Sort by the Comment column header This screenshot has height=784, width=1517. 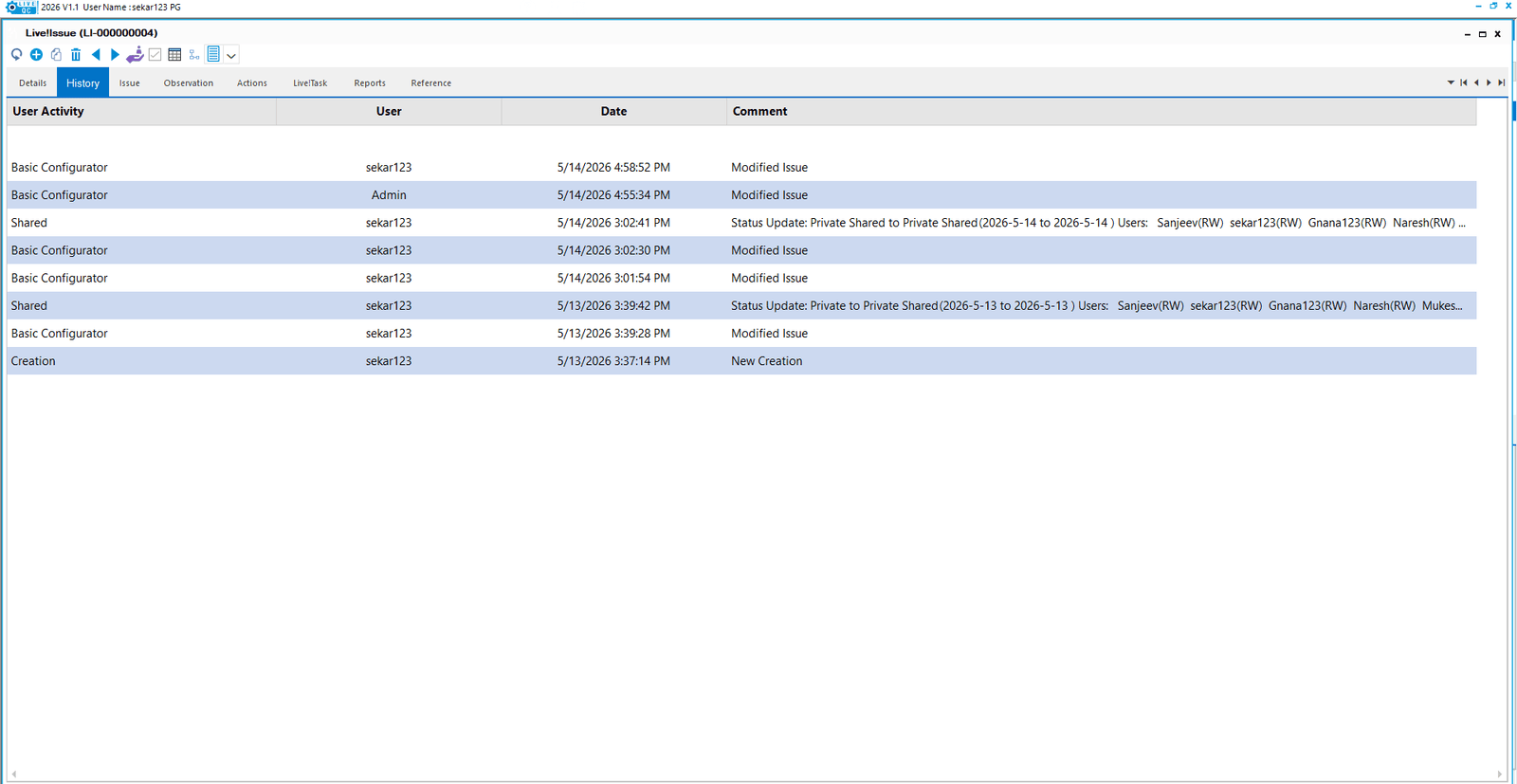tap(1102, 111)
